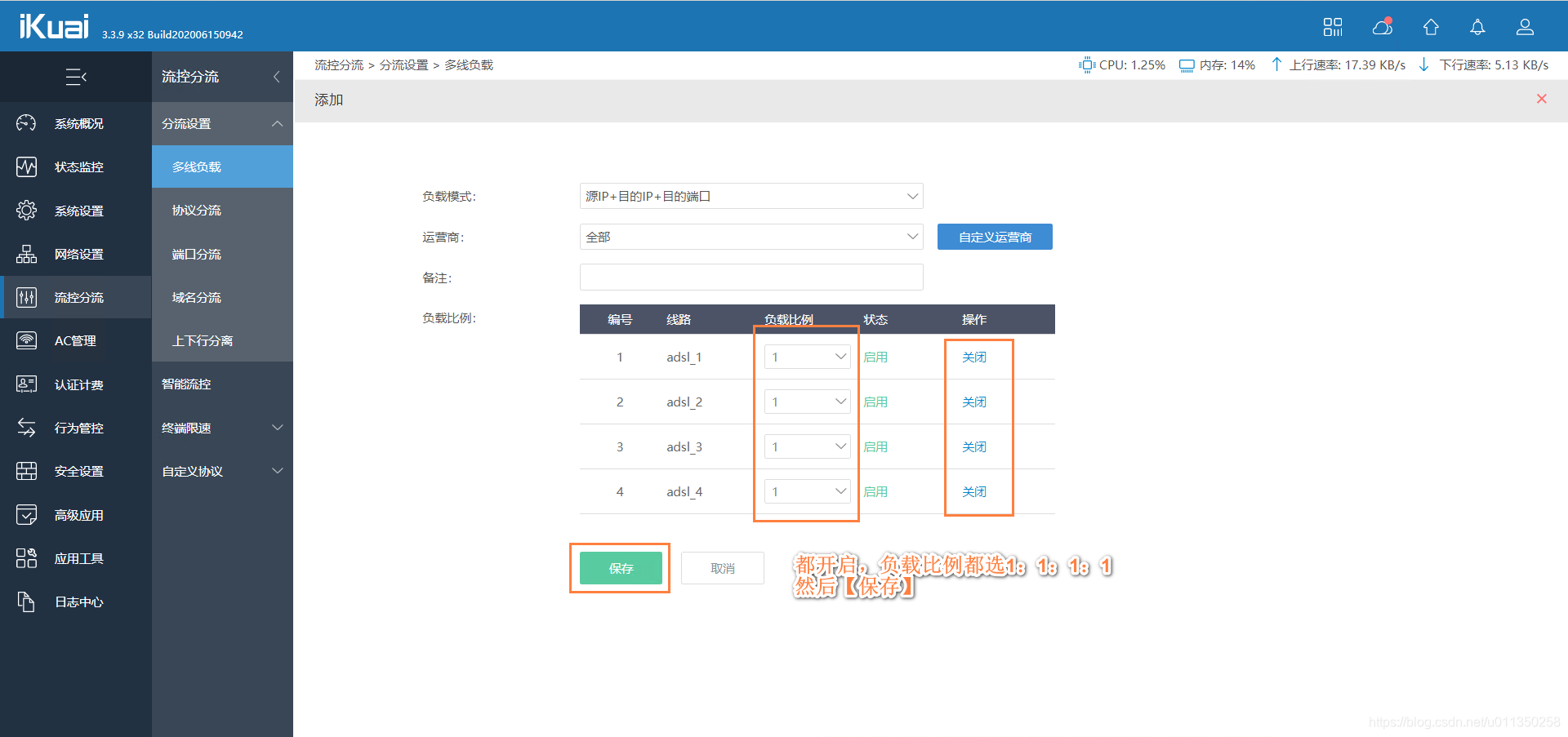Open the cloud service icon with red dot
This screenshot has height=737, width=1568.
[1382, 27]
